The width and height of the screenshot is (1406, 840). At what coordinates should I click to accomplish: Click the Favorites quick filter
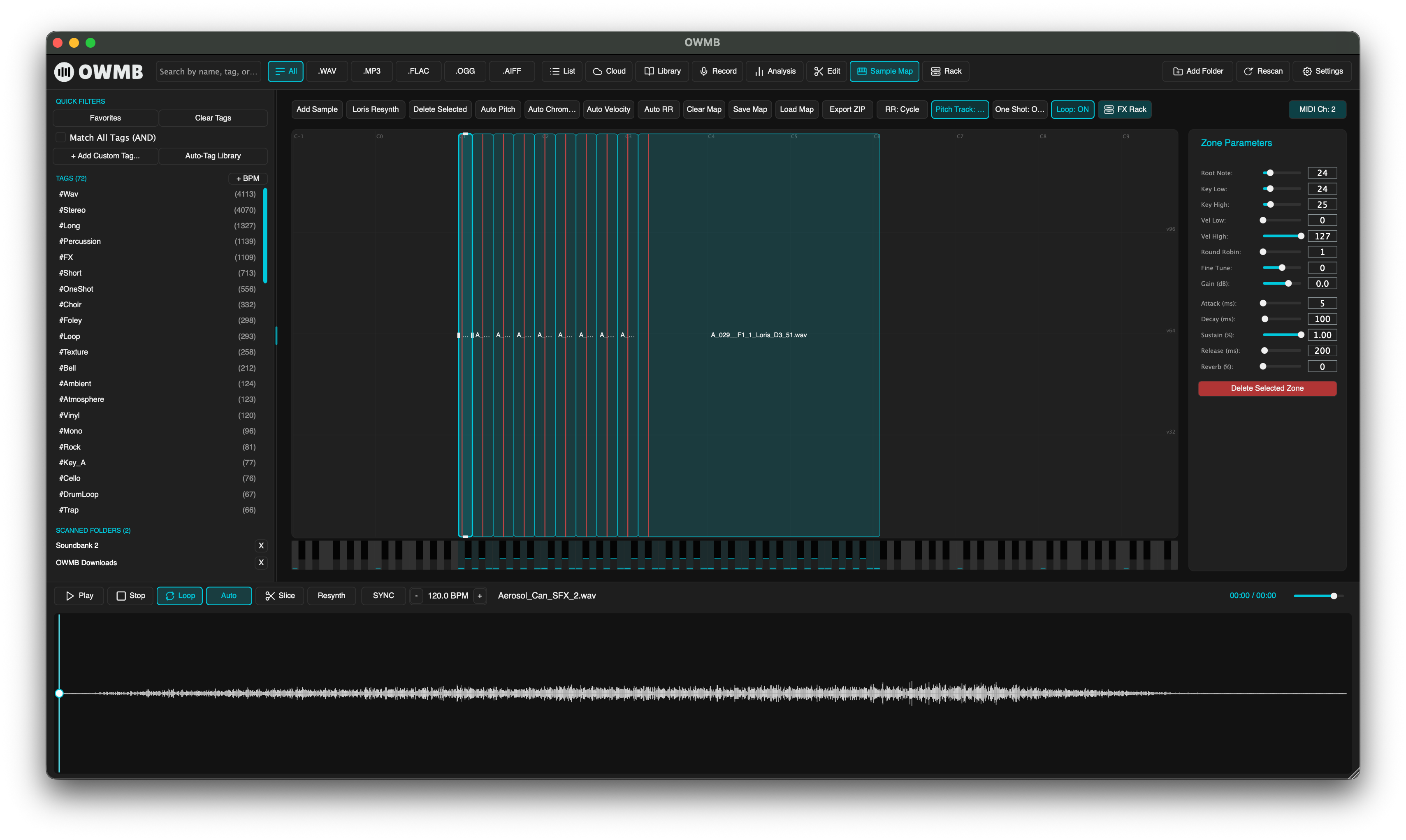[105, 118]
